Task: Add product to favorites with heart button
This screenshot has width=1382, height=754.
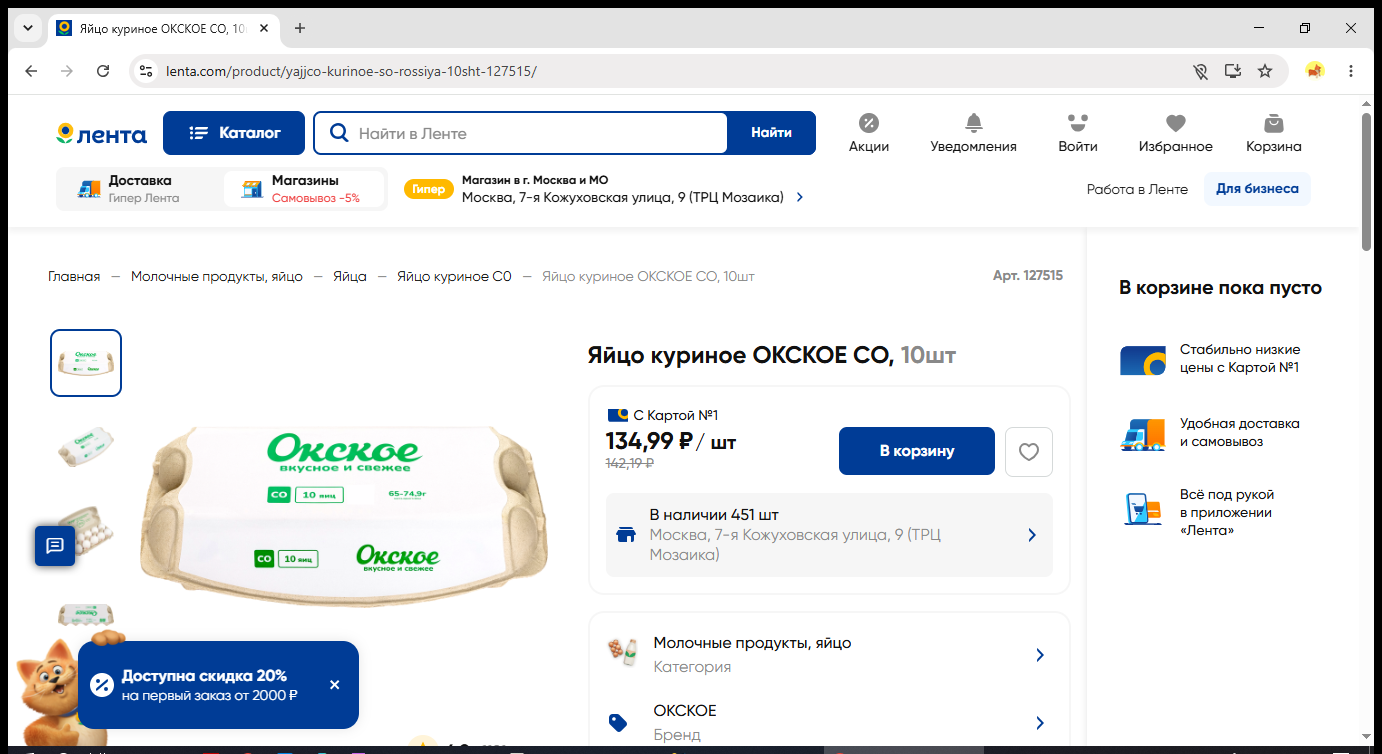Action: click(1029, 452)
